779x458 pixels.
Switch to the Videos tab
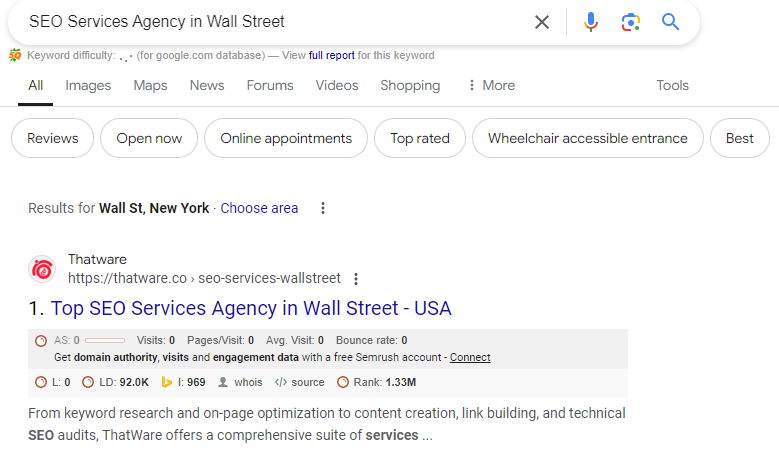[337, 85]
